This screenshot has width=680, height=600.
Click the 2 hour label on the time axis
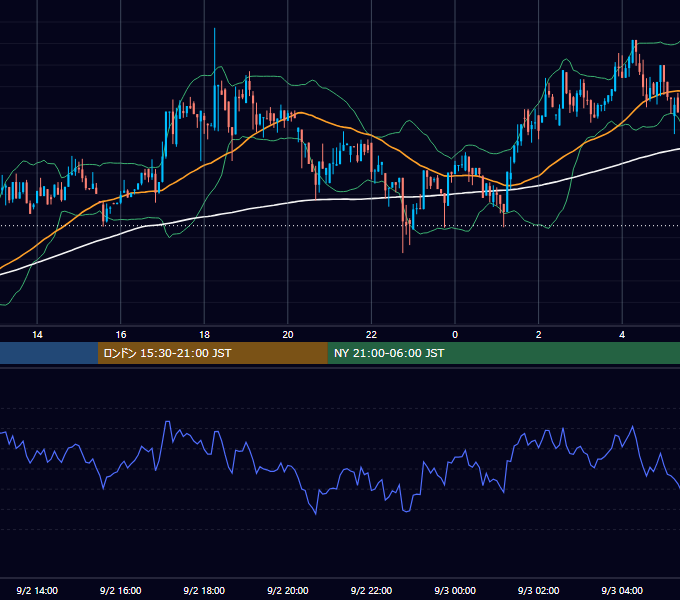point(539,335)
